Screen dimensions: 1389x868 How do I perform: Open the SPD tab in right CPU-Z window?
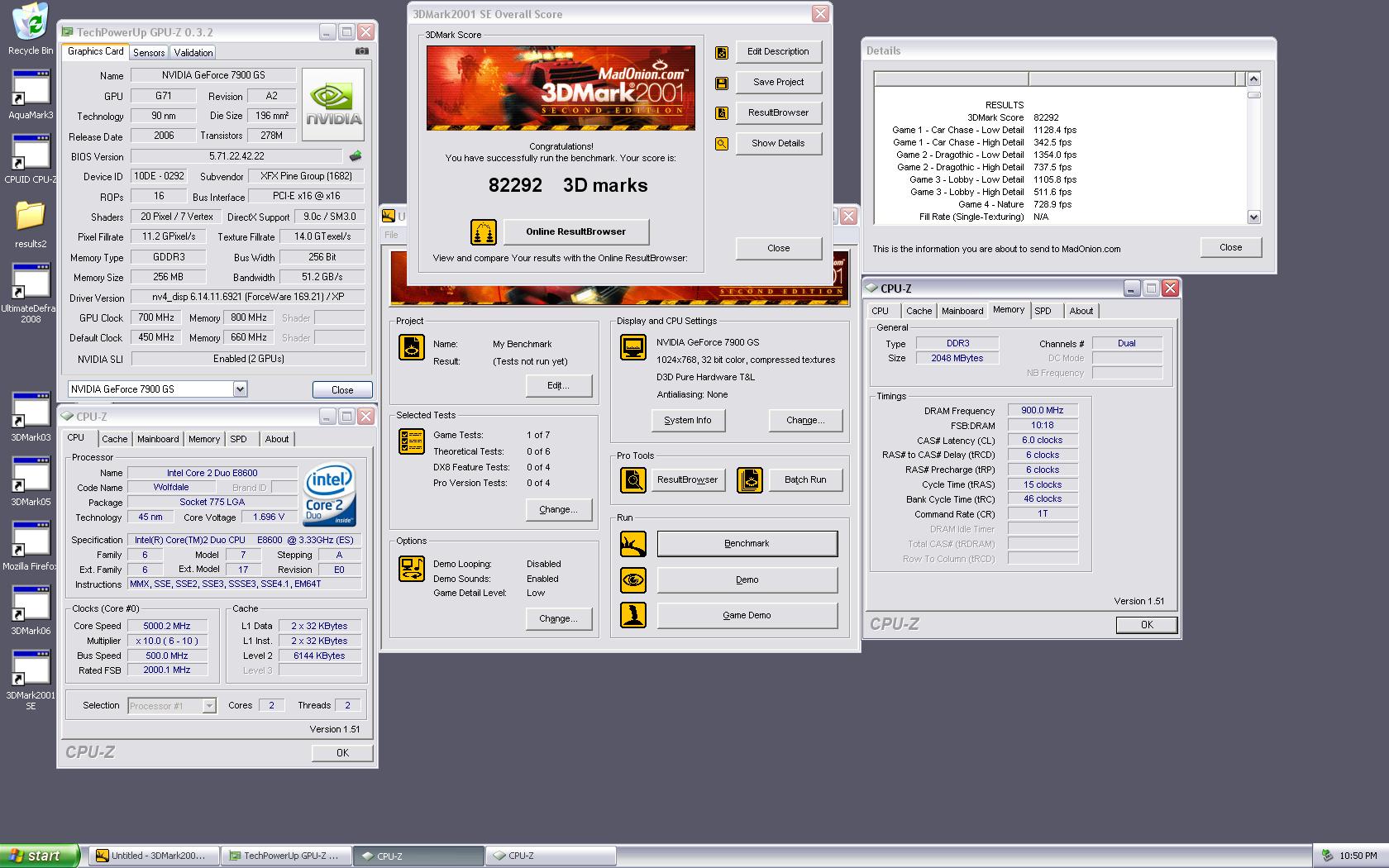pos(1043,311)
